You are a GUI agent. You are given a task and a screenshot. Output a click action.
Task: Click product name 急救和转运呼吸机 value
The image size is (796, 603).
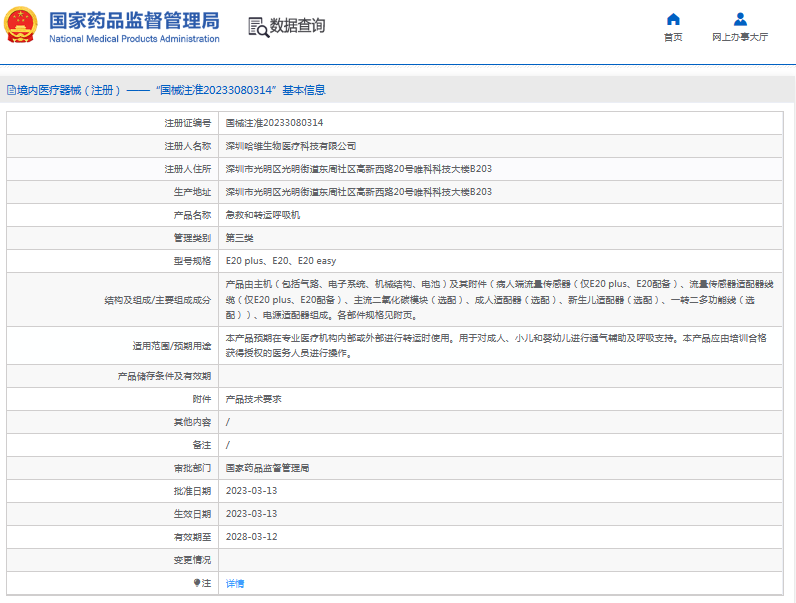click(x=262, y=215)
